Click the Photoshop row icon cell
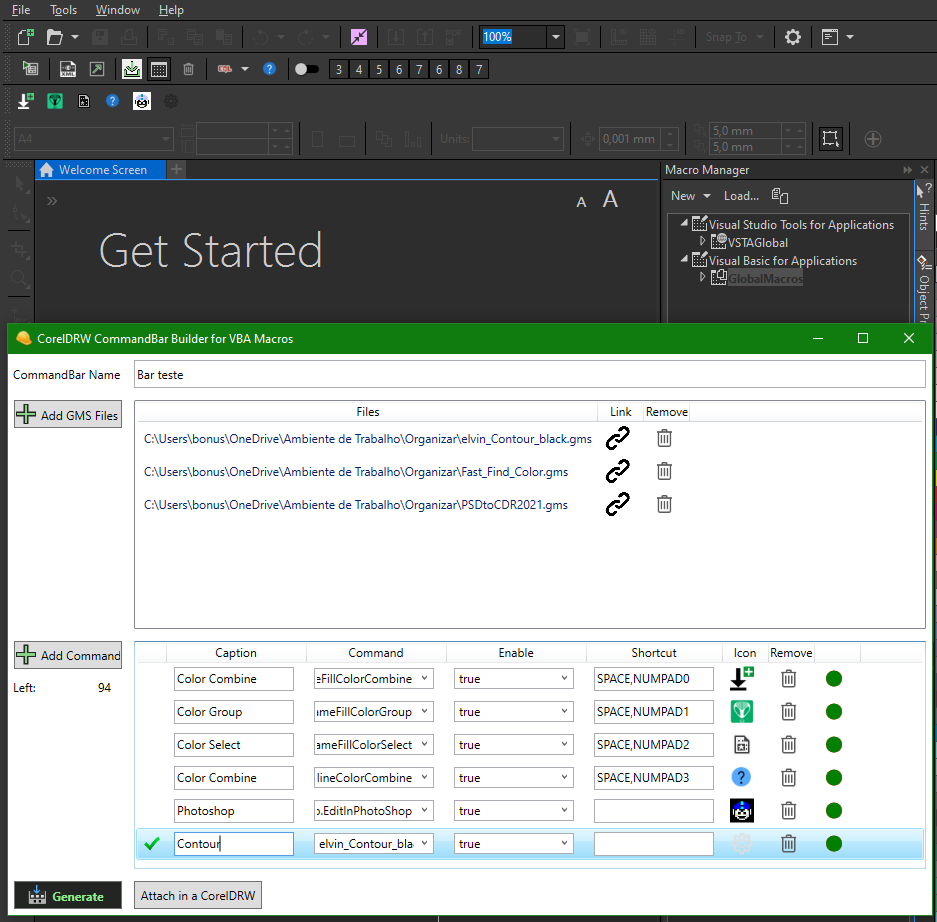 pos(742,810)
